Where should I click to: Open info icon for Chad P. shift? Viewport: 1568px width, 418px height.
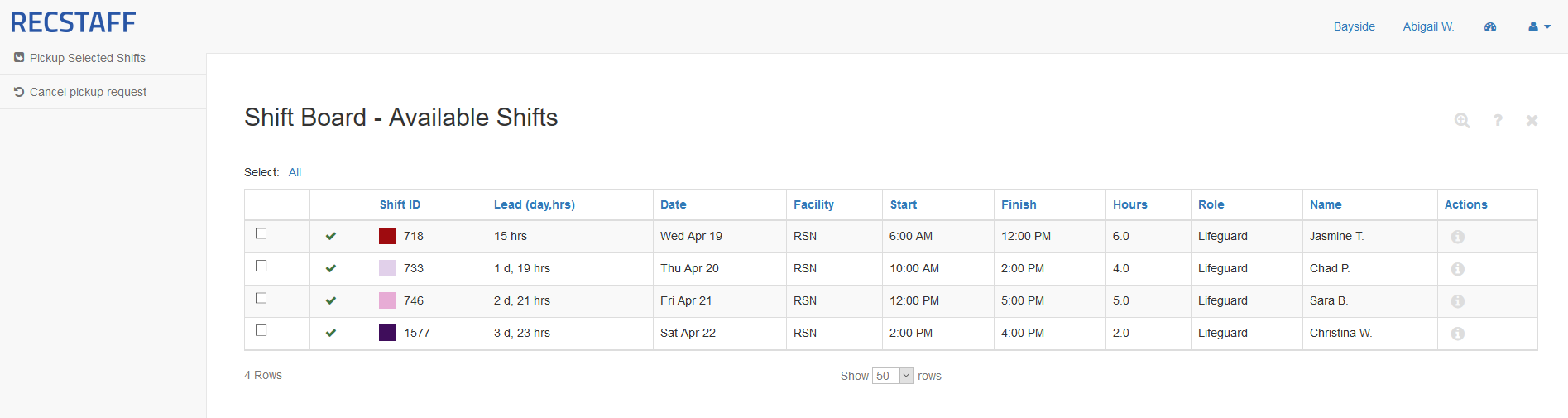coord(1457,269)
